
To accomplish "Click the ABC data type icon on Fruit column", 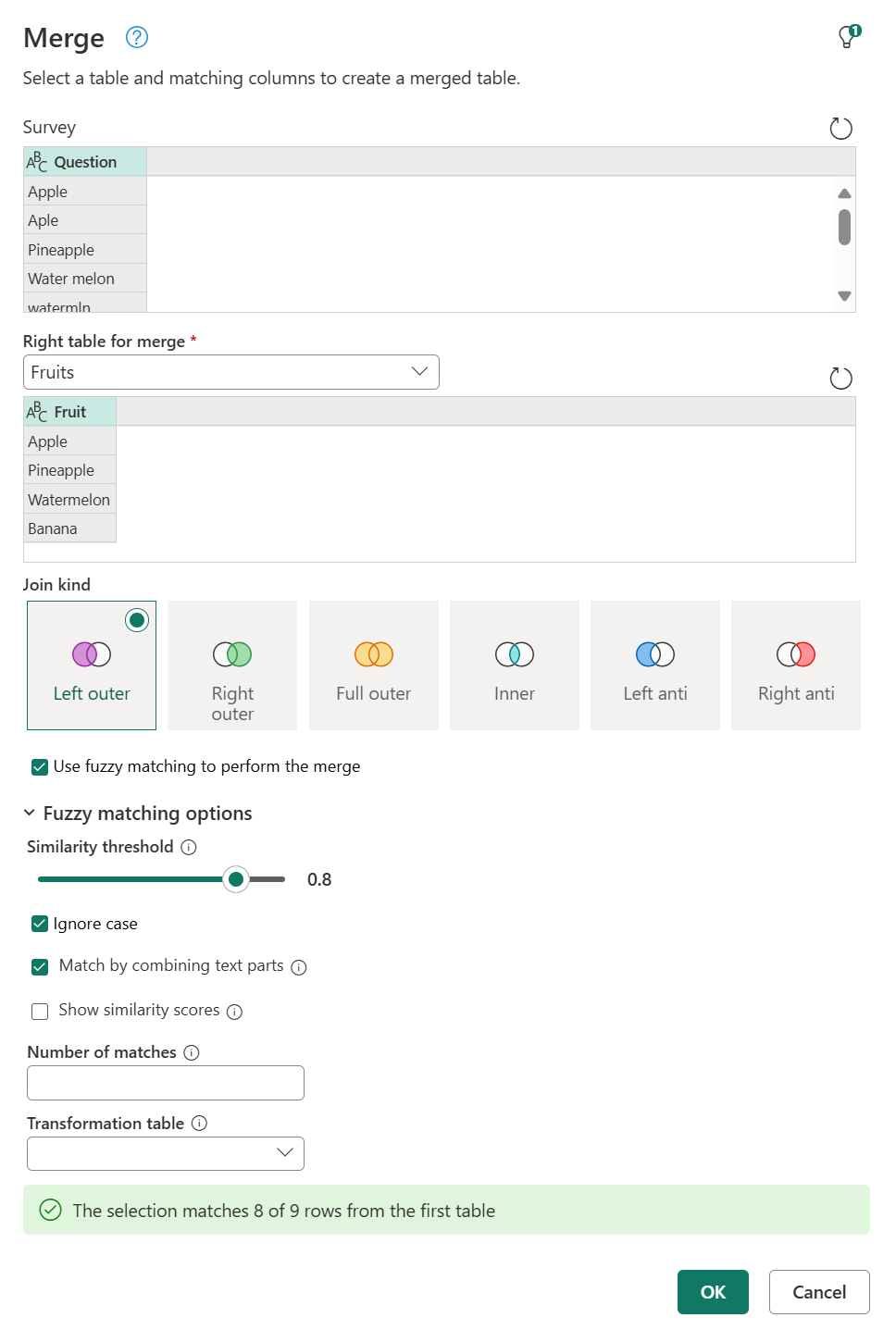I will (x=37, y=411).
